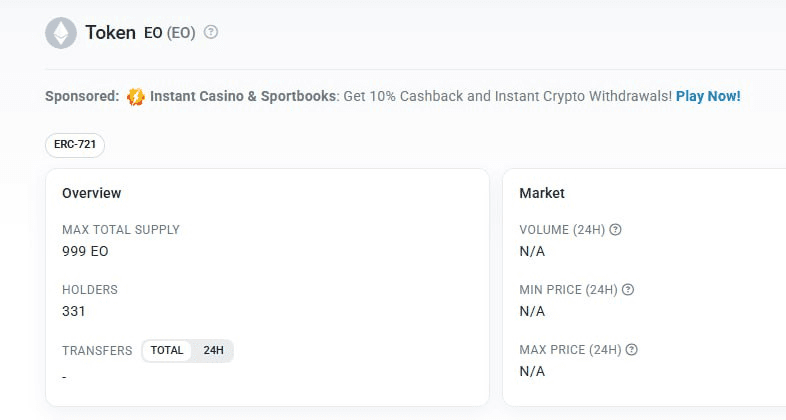Viewport: 786px width, 420px height.
Task: Click the N/A value under Volume (24H)
Action: coord(532,251)
